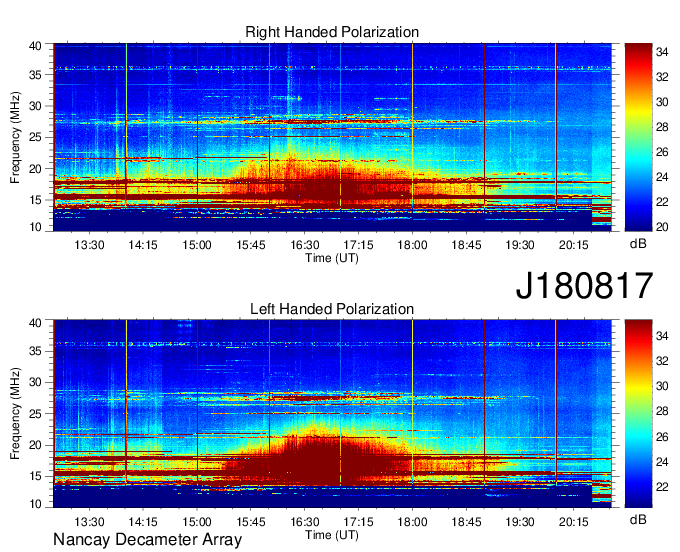This screenshot has height=552, width=680.
Task: Click '25' frequency tick on Right Handed plot
Action: pyautogui.click(x=36, y=137)
